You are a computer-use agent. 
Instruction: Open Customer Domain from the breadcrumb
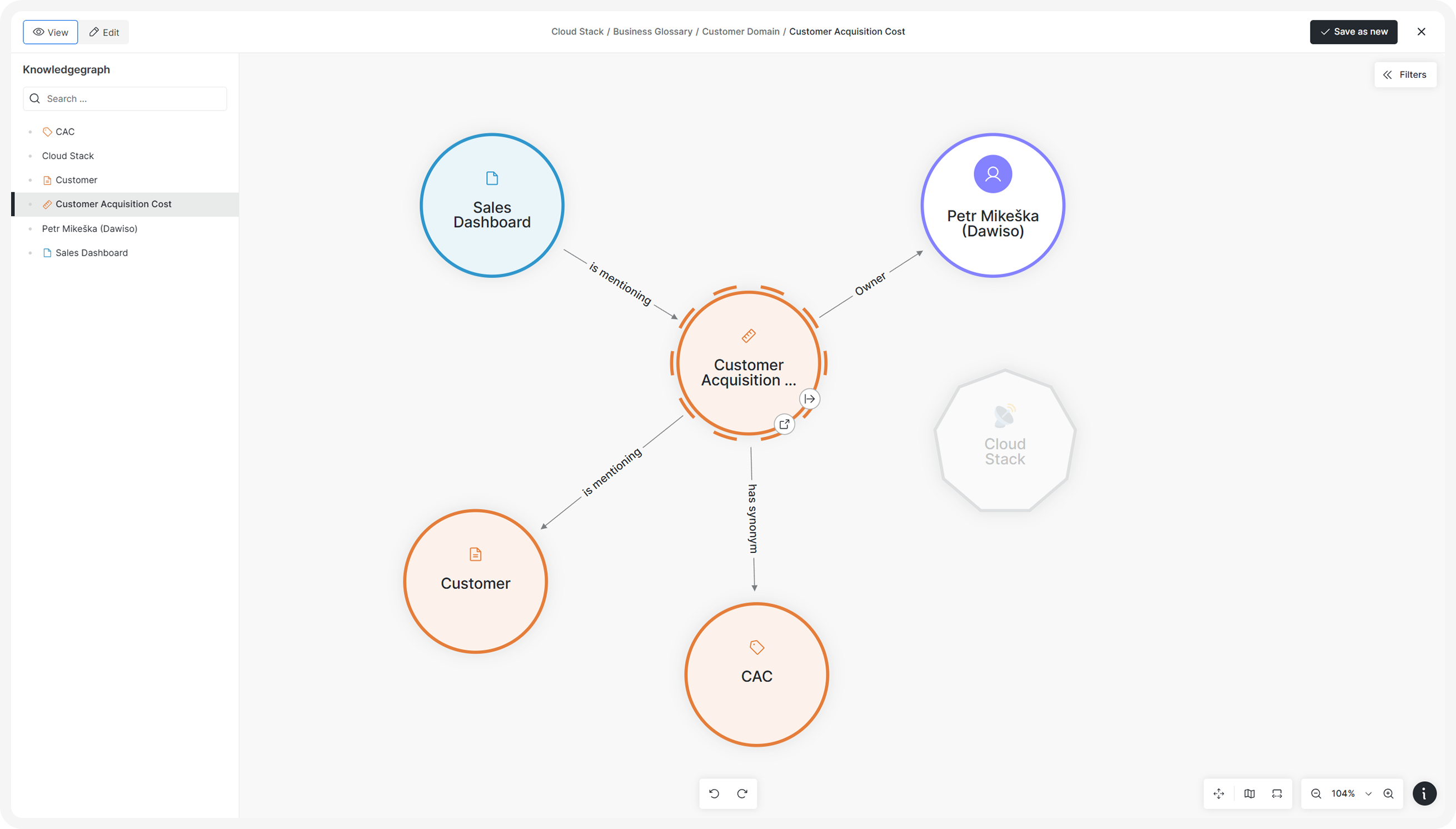(x=740, y=31)
